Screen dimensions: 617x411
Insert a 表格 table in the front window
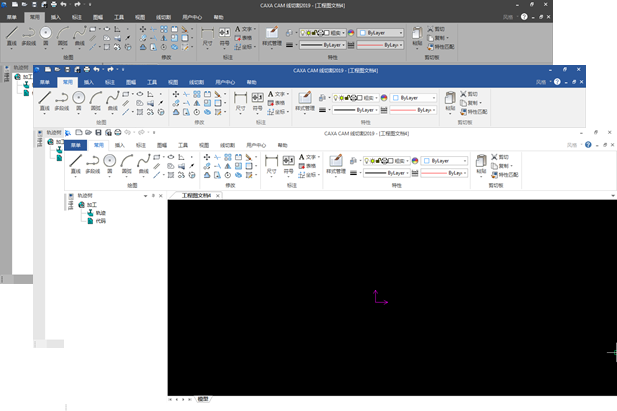click(x=307, y=166)
